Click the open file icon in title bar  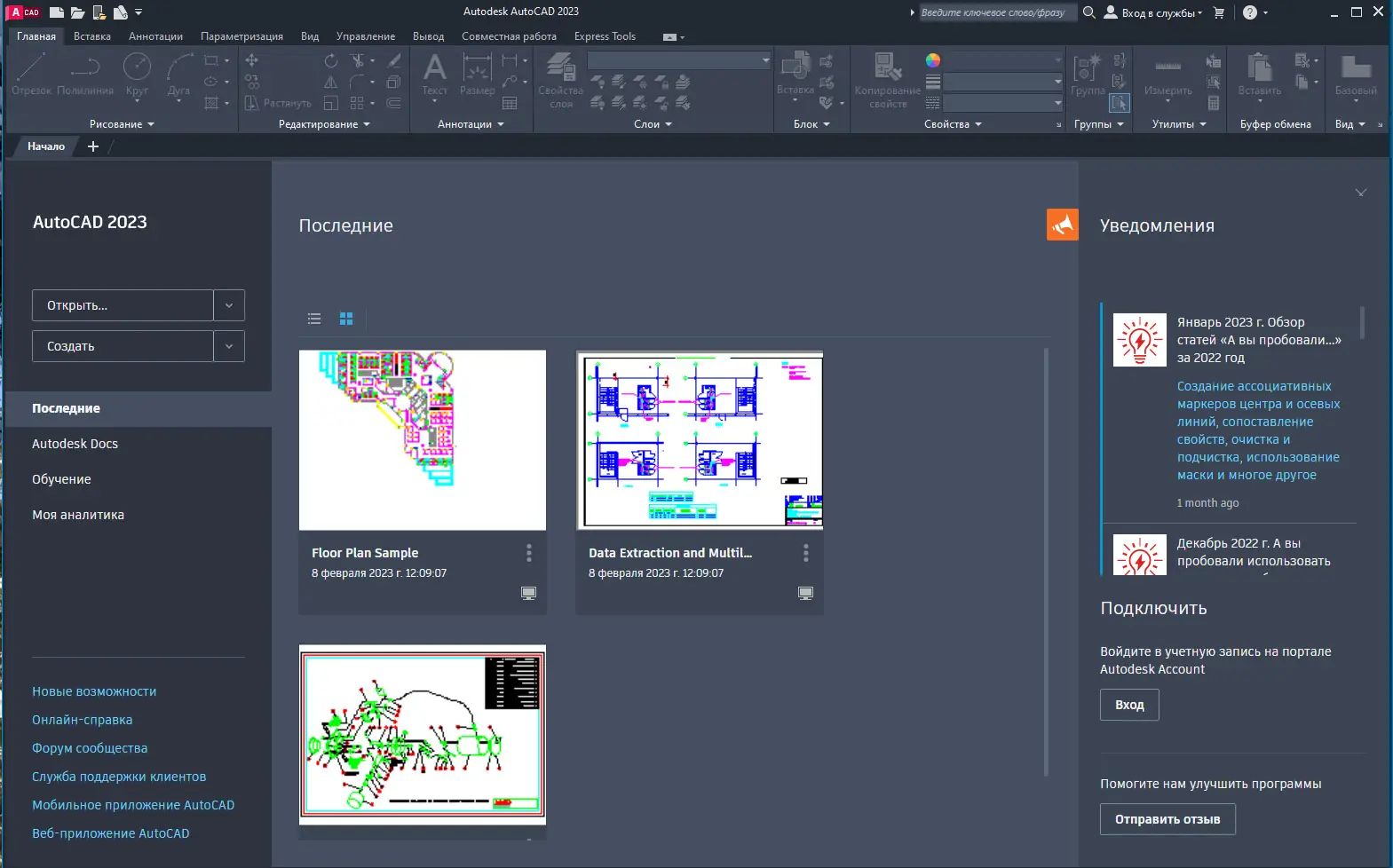[78, 12]
